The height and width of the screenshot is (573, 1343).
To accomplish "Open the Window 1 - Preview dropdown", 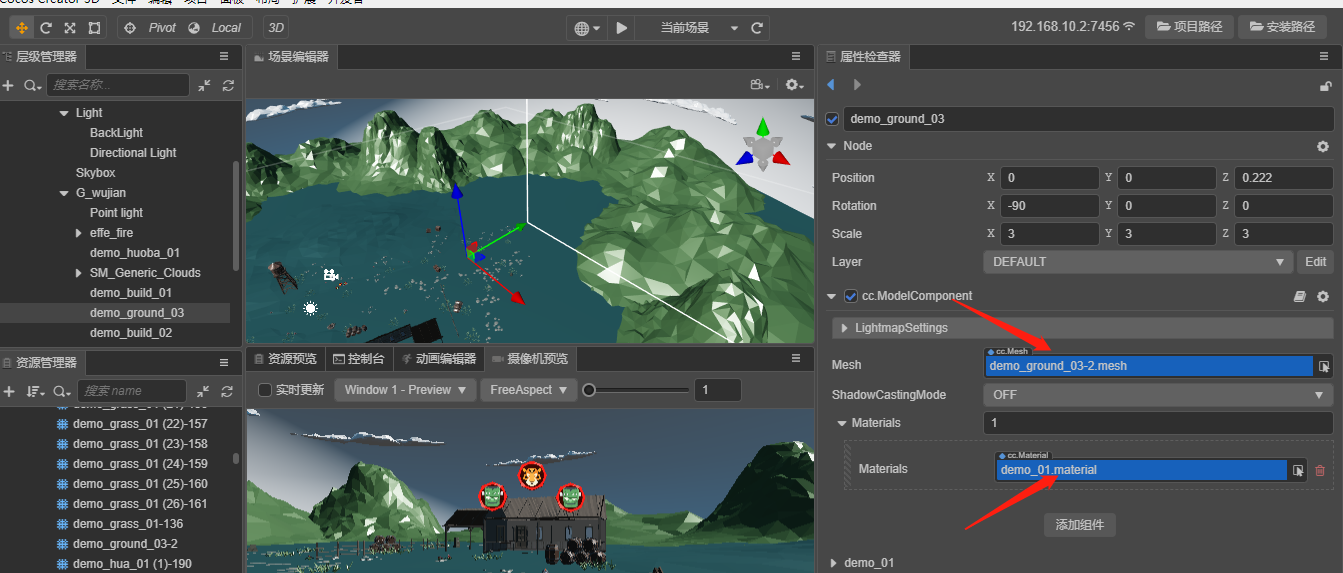I will (x=405, y=390).
